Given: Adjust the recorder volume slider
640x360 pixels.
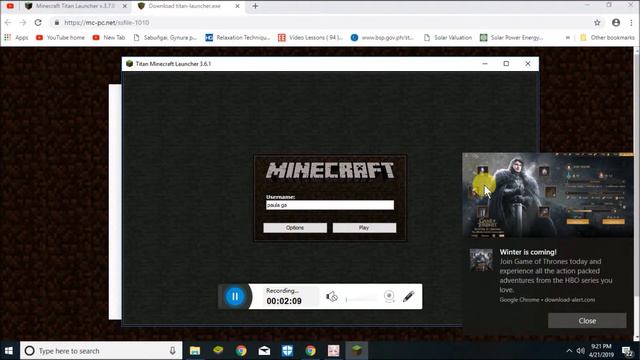Looking at the screenshot, I should click(361, 300).
